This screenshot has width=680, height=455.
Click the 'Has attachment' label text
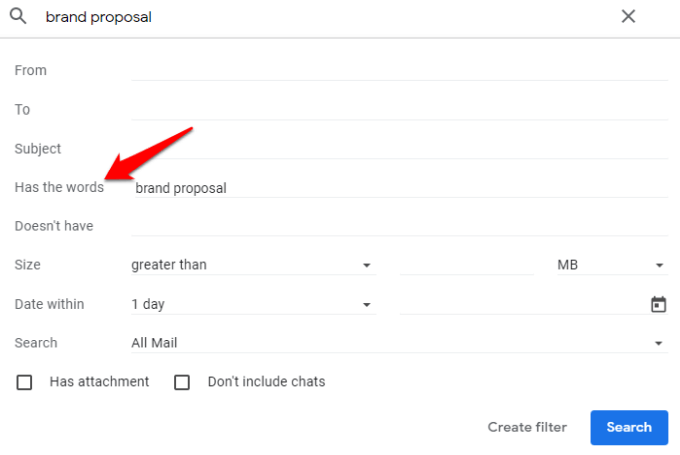99,381
